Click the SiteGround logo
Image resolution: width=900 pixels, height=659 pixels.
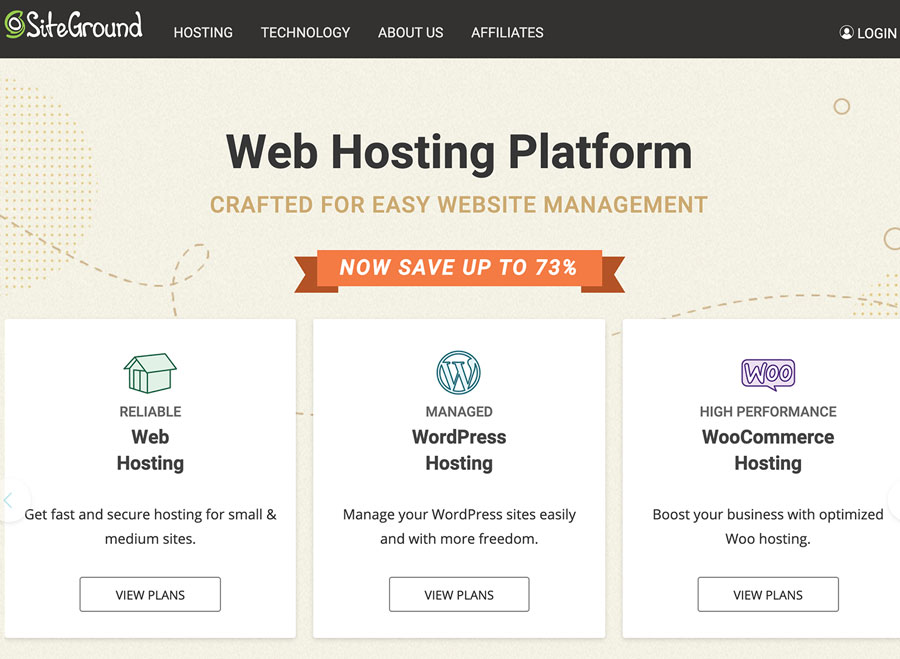coord(73,25)
